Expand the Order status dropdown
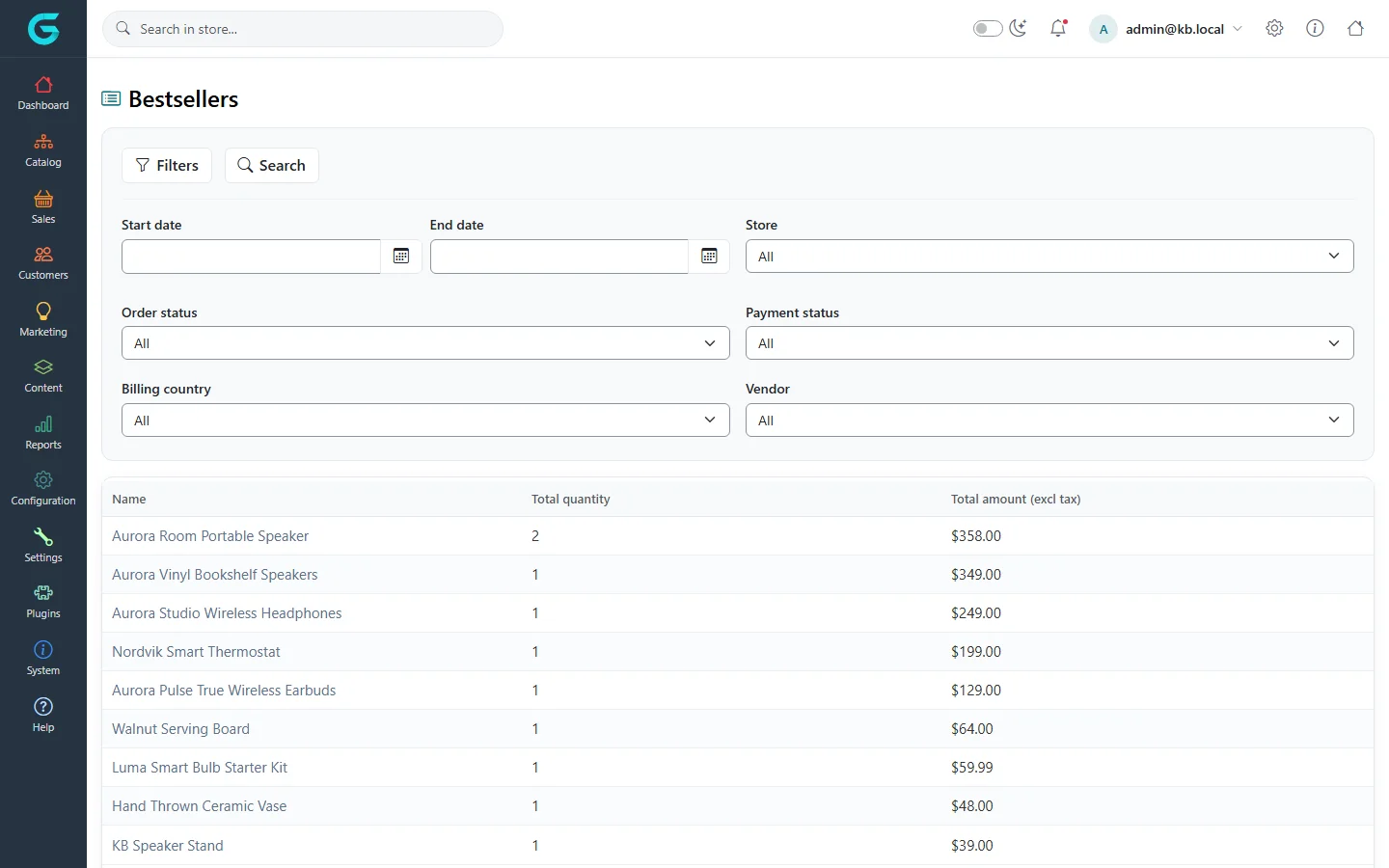This screenshot has height=868, width=1389. (x=425, y=343)
